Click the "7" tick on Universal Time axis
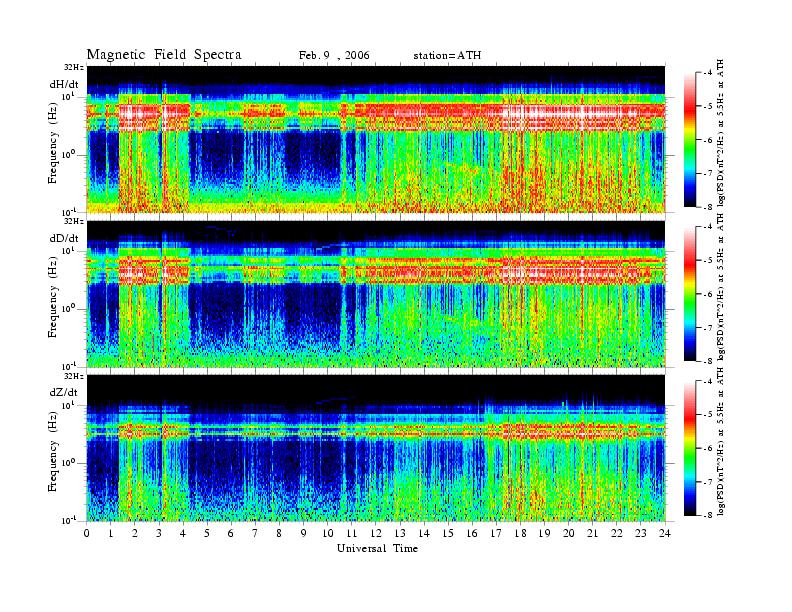 (x=255, y=533)
